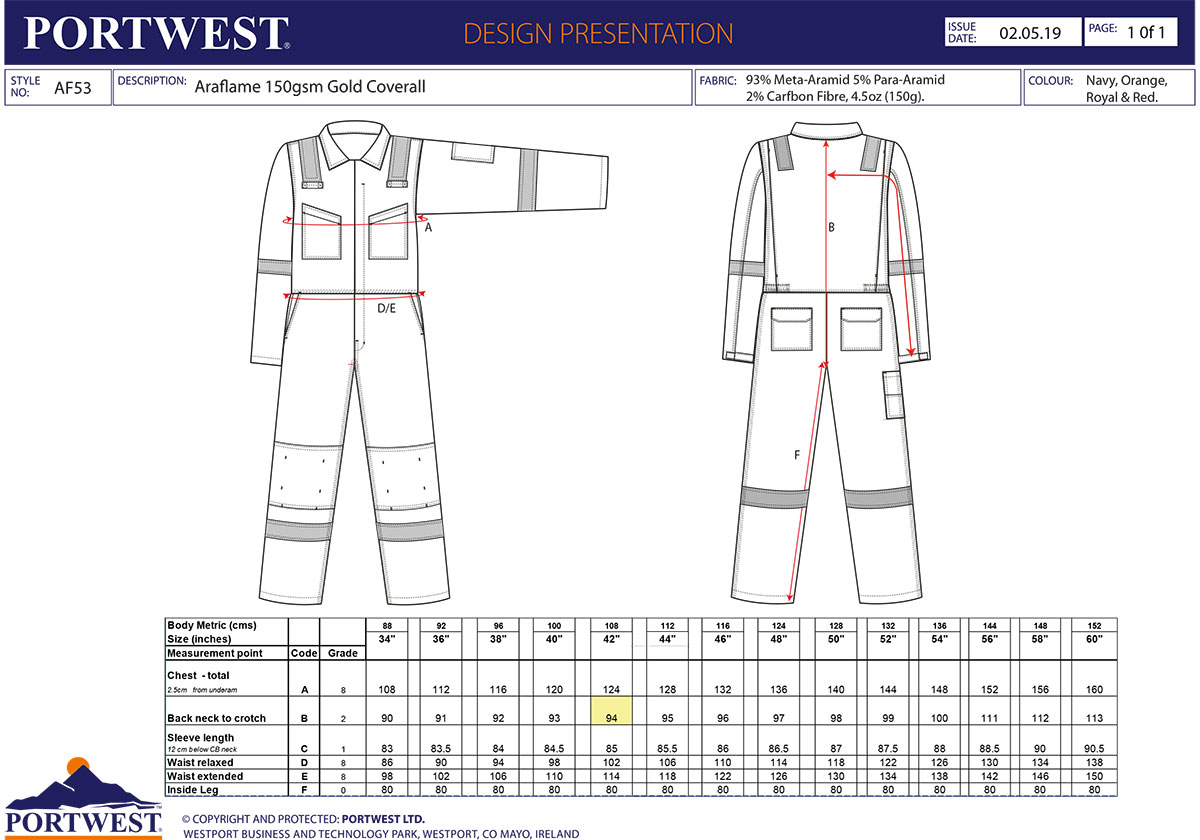Click the back neck to crotch label B
Viewport: 1200px width, 840px height.
(830, 228)
